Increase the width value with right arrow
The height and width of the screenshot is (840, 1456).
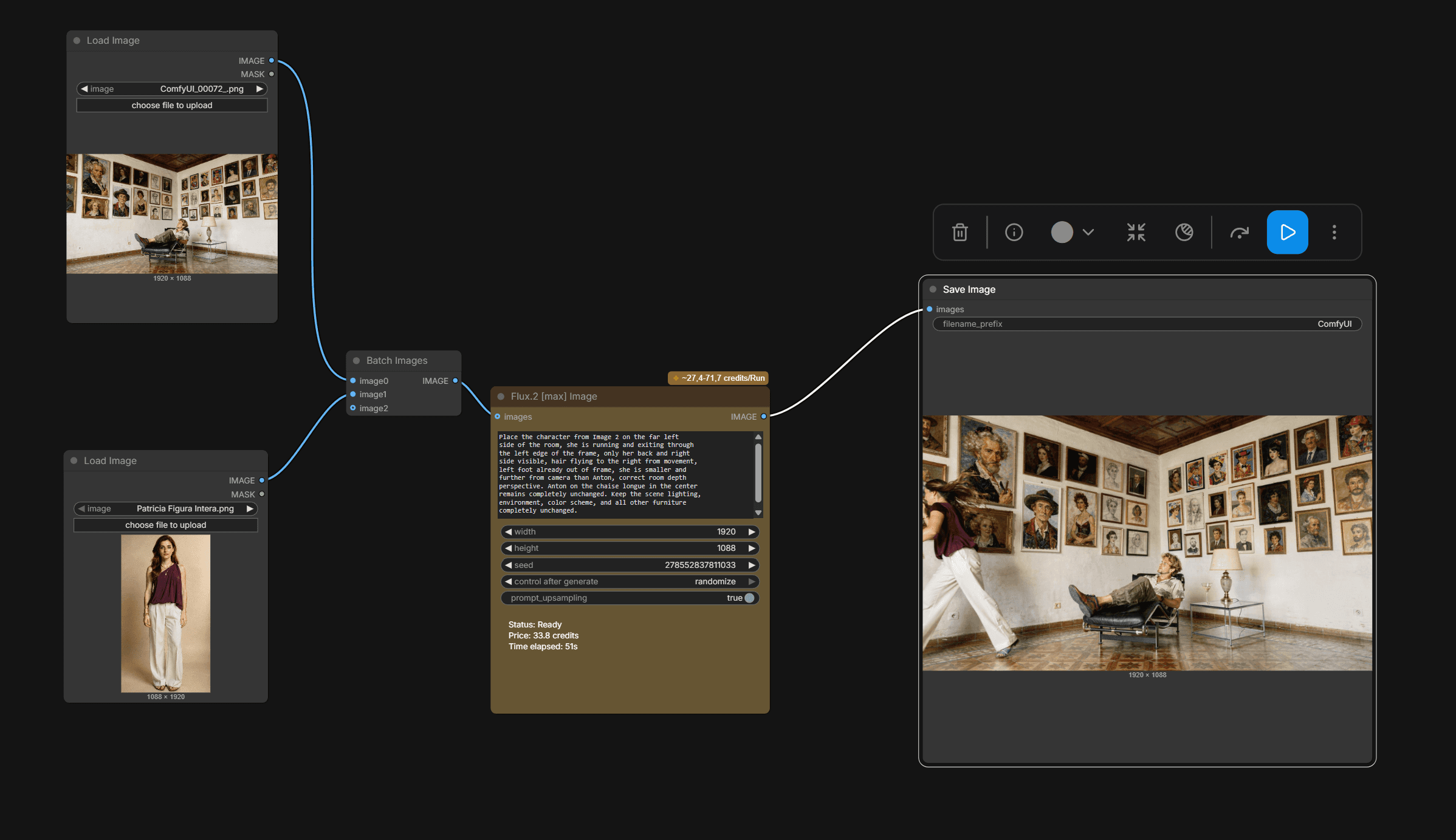point(752,532)
